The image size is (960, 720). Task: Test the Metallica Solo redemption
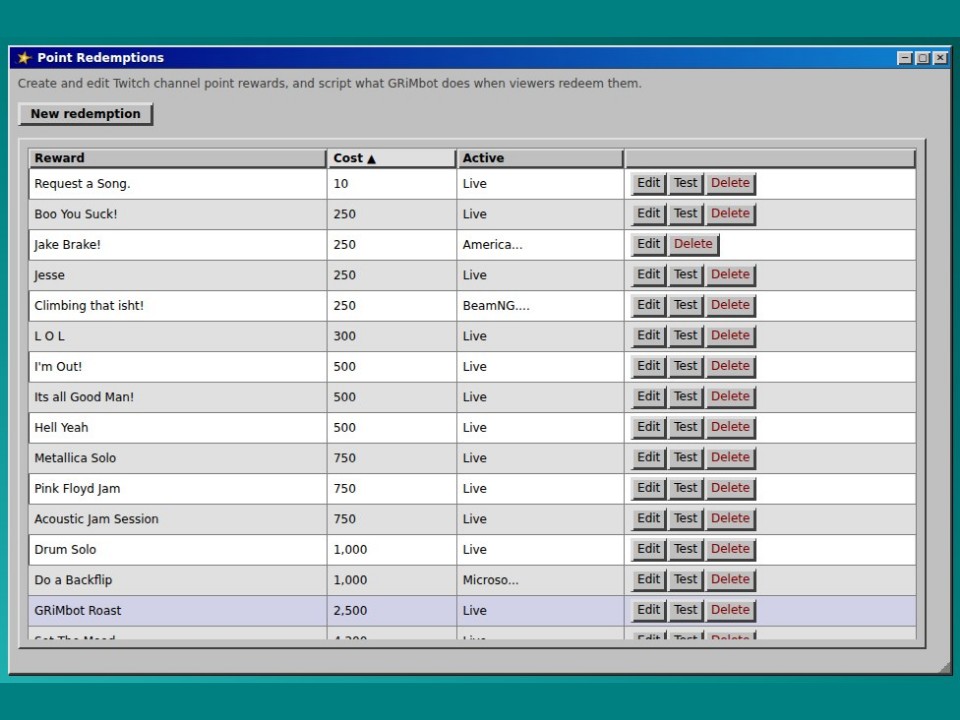686,457
